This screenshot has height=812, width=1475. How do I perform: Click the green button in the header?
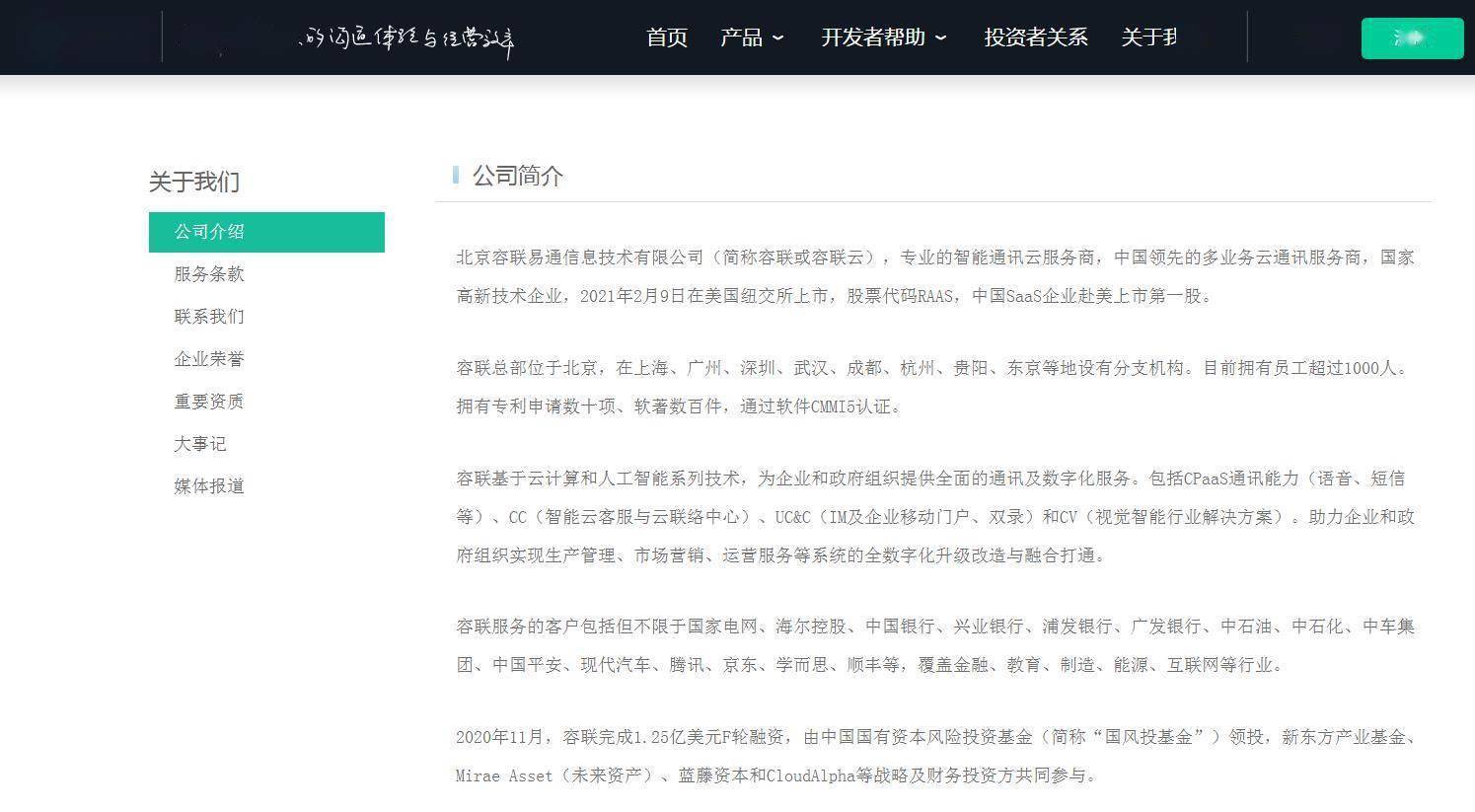(x=1412, y=38)
